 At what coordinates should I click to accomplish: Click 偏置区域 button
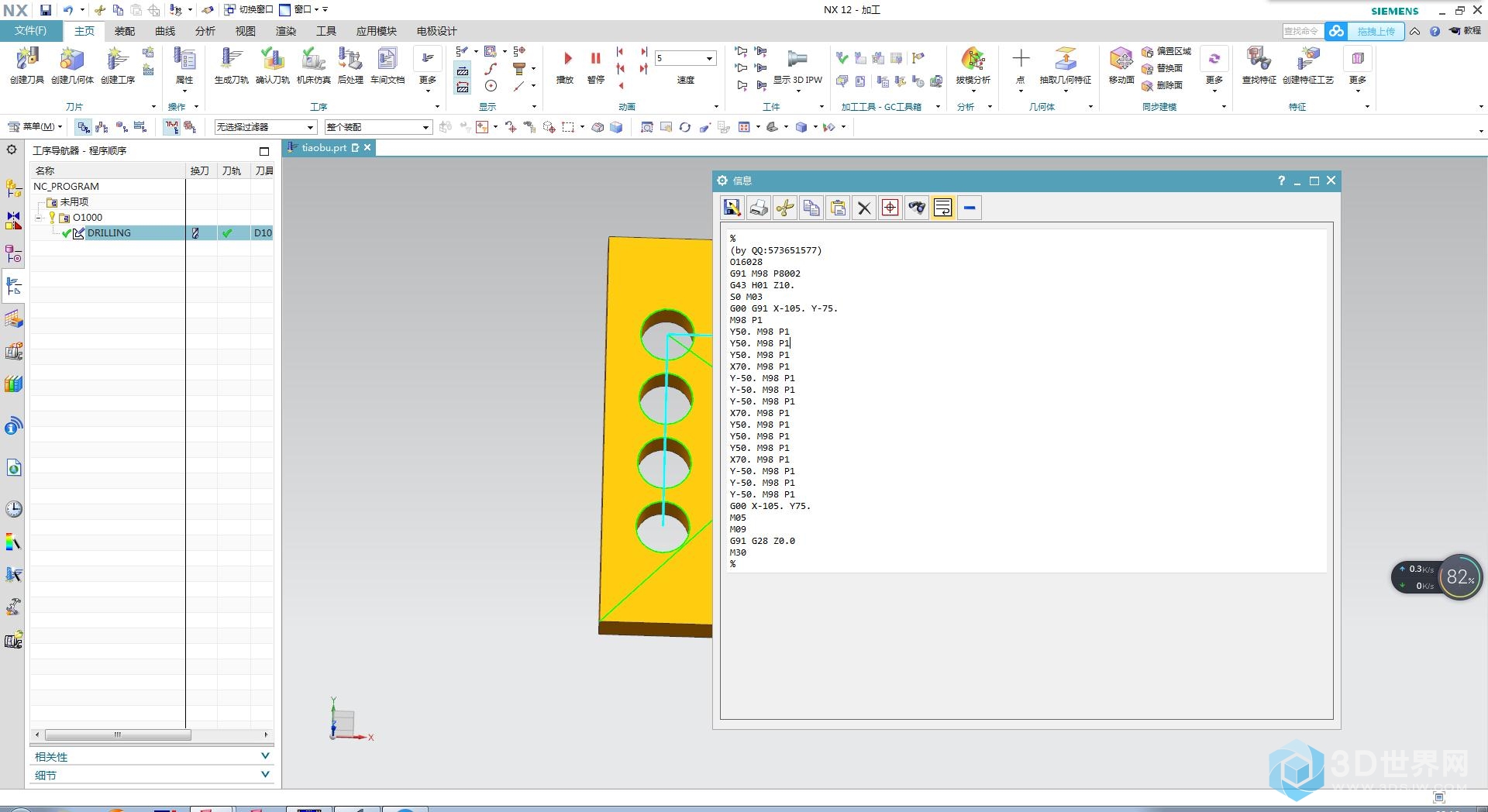click(1166, 52)
